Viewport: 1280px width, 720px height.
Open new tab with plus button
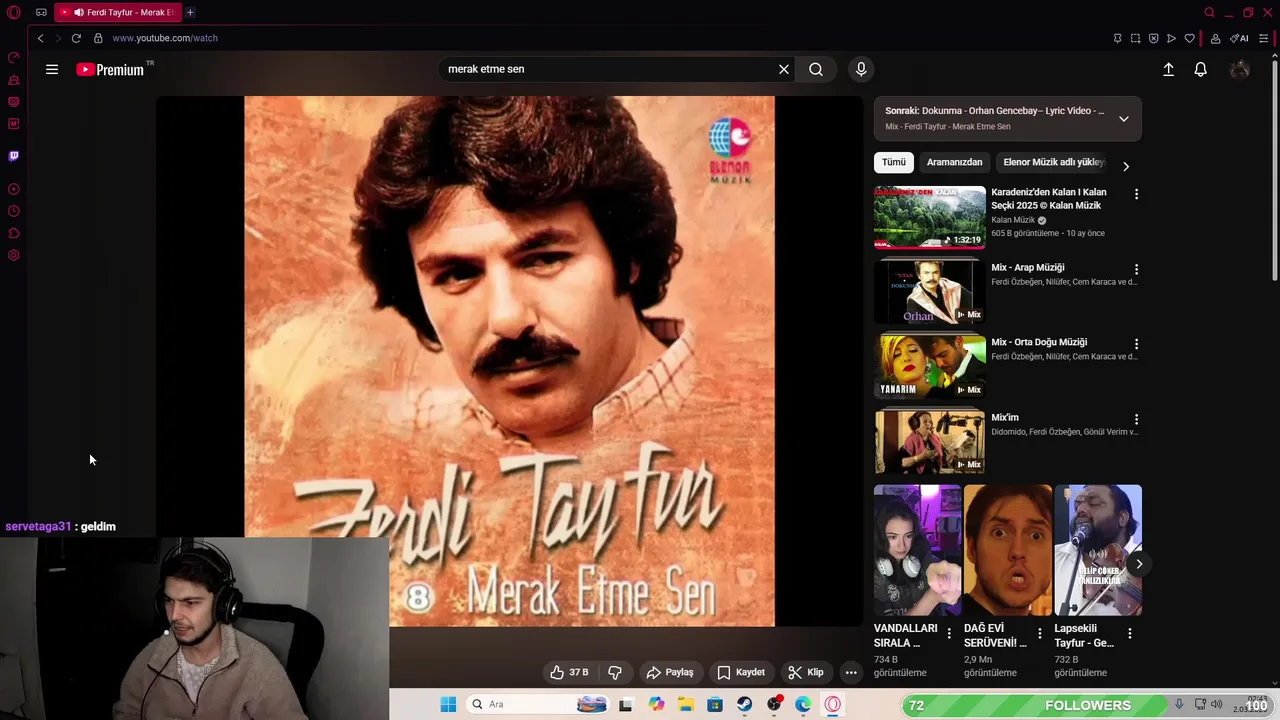[x=190, y=12]
